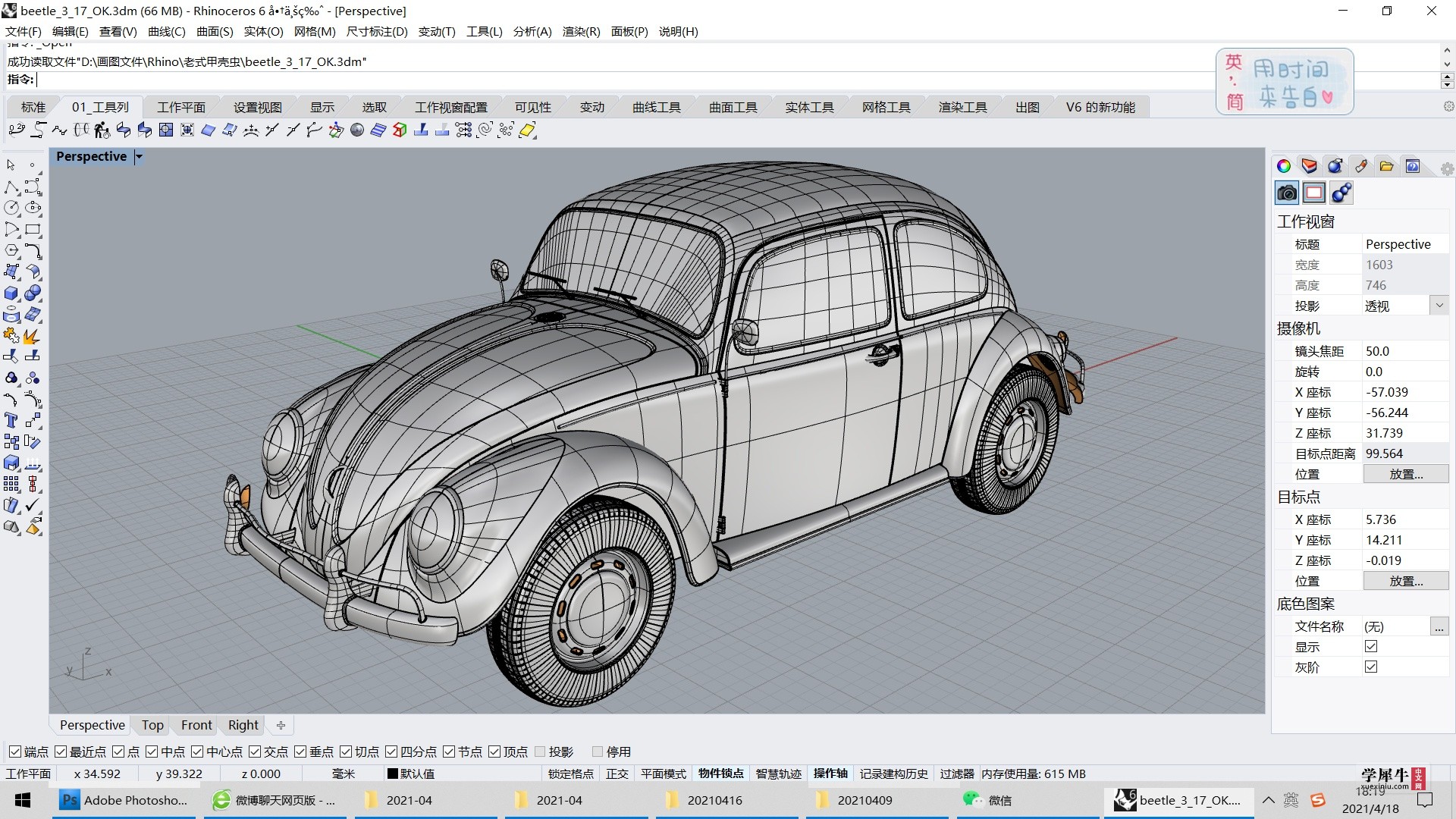1456x819 pixels.
Task: Select the box solid creation tool
Action: 11,293
